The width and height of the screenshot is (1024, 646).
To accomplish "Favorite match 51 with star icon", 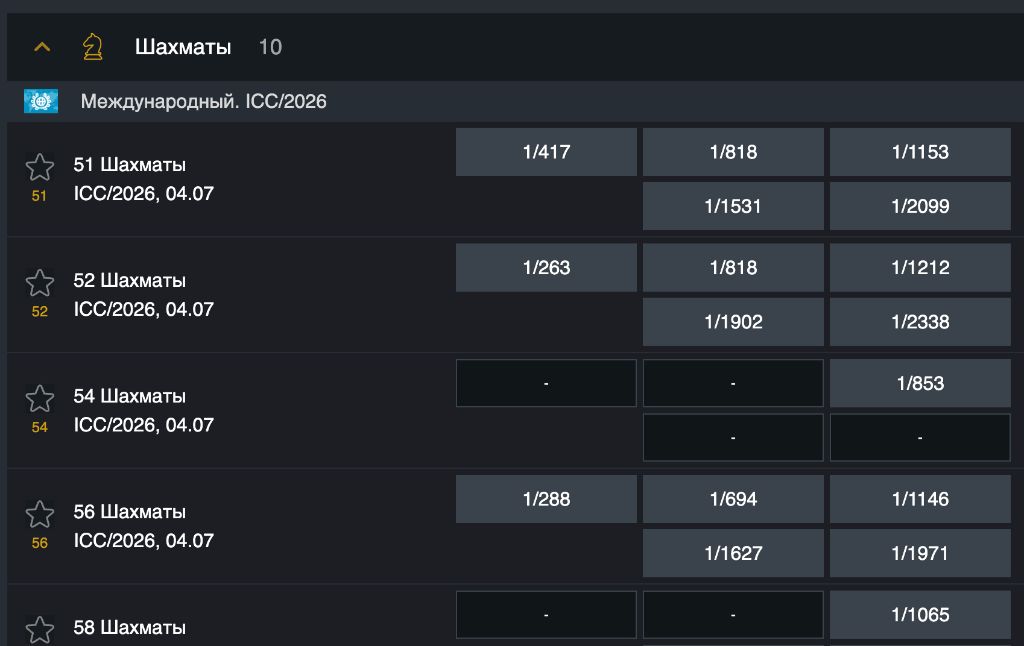I will pyautogui.click(x=39, y=167).
